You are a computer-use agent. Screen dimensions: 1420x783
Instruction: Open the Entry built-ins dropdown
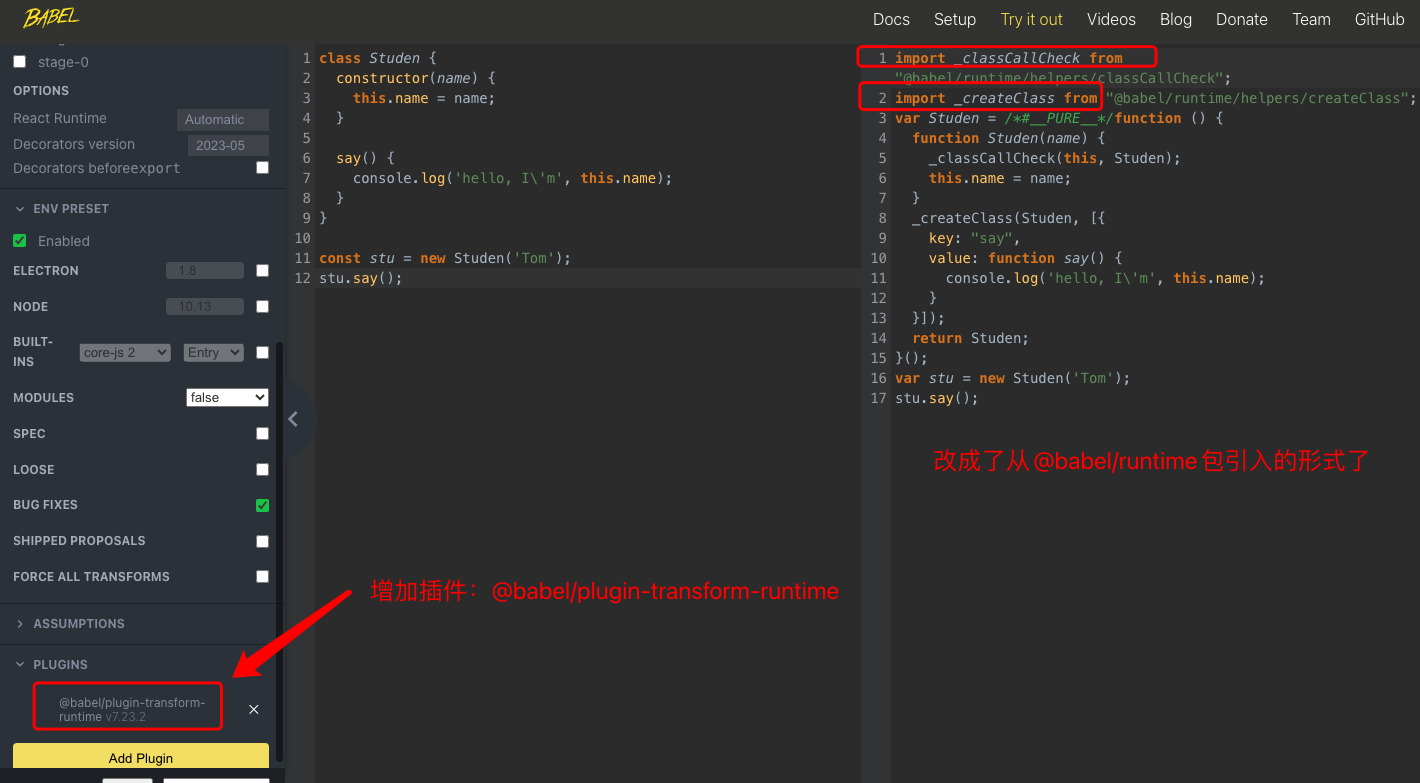[214, 353]
